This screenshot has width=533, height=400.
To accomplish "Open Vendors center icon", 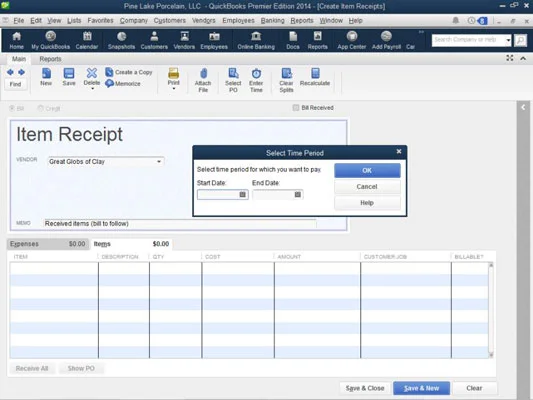I will pos(184,40).
